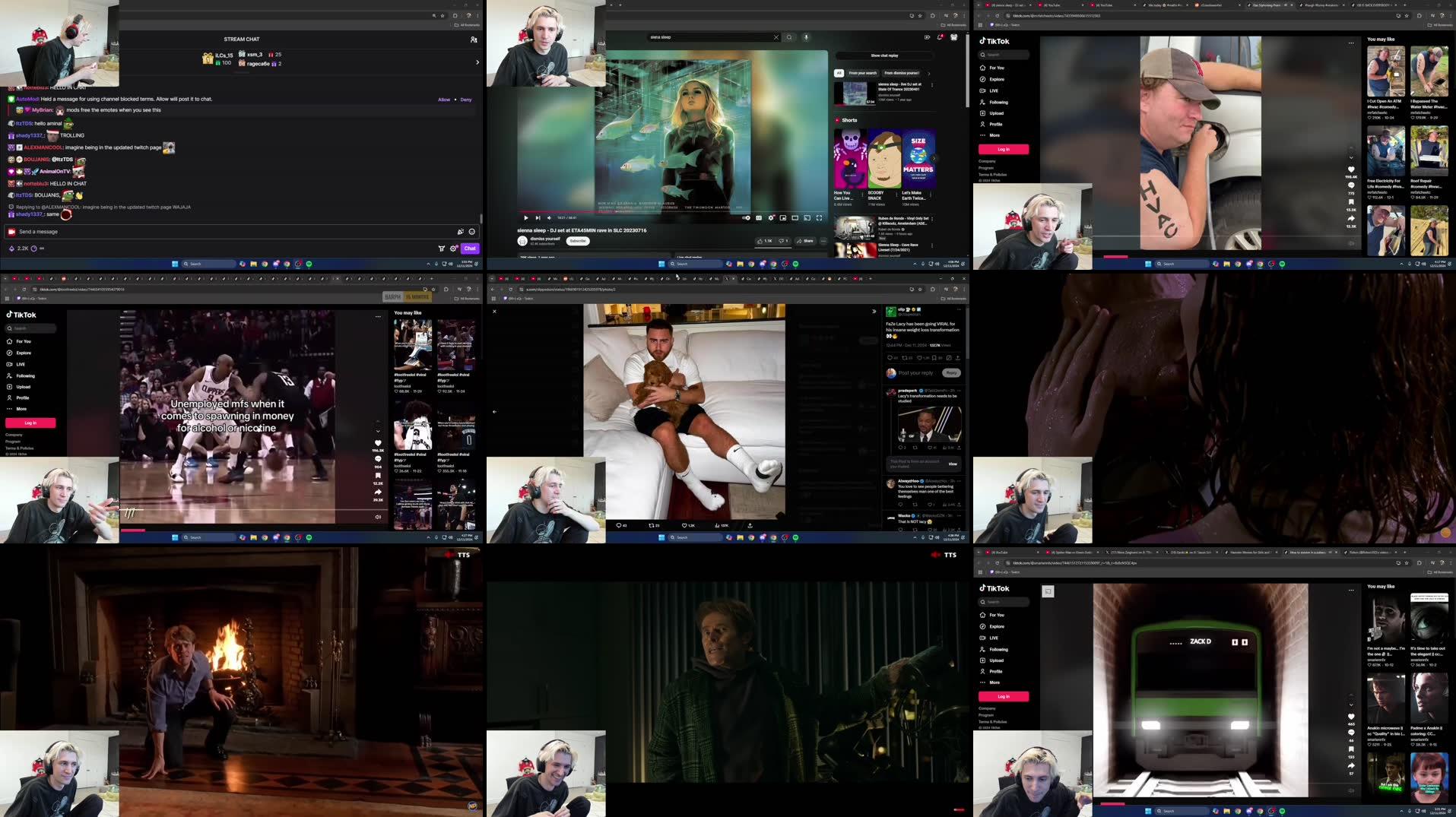The height and width of the screenshot is (817, 1456).
Task: Like the sienna sleep video showing 1.1K
Action: coord(764,241)
